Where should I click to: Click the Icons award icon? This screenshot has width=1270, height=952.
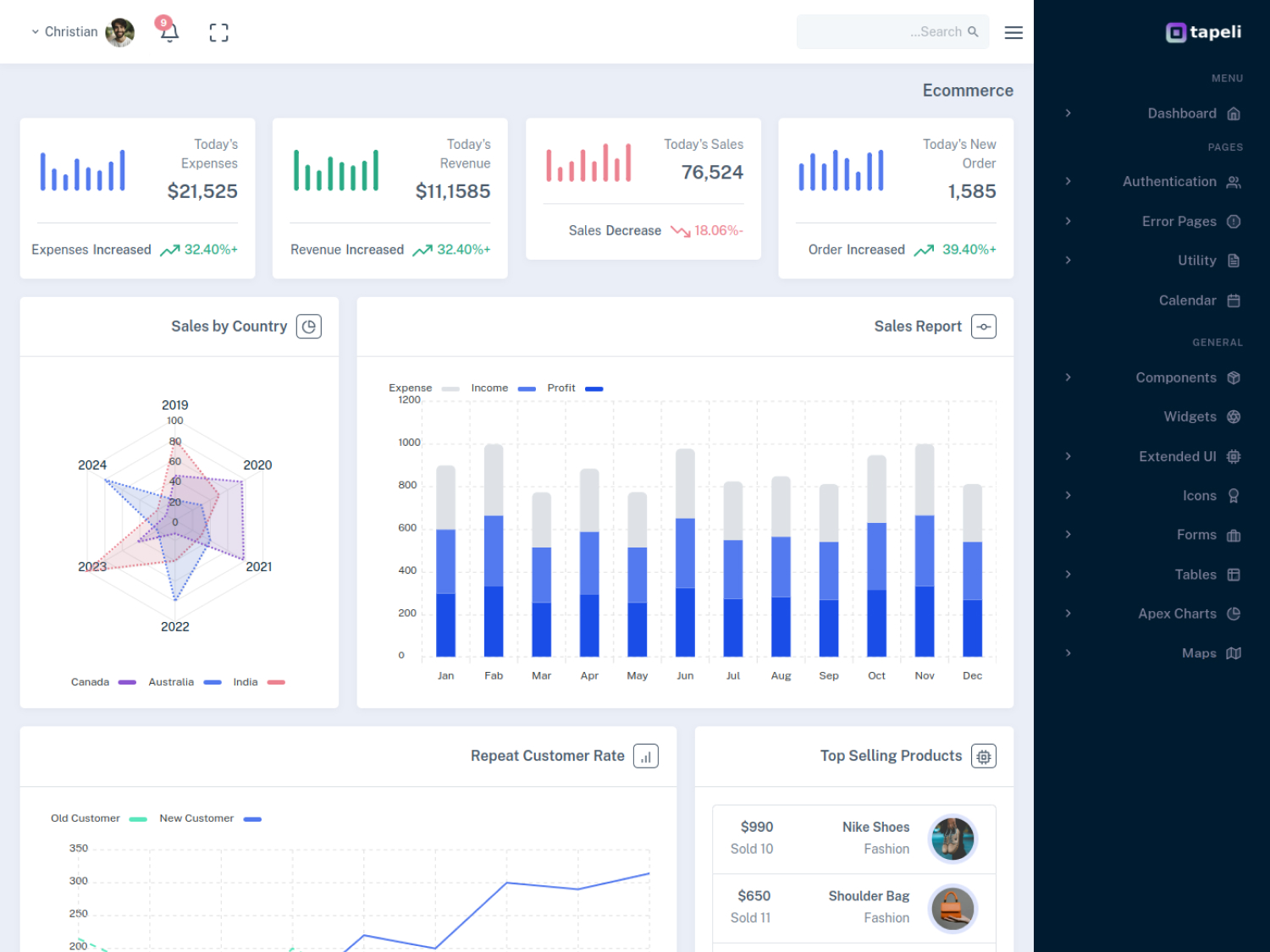point(1234,496)
